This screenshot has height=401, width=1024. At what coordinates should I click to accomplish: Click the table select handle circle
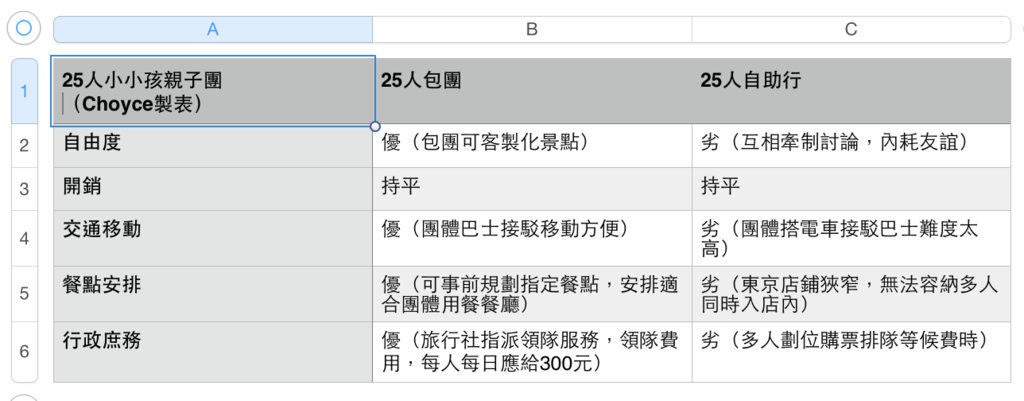24,29
